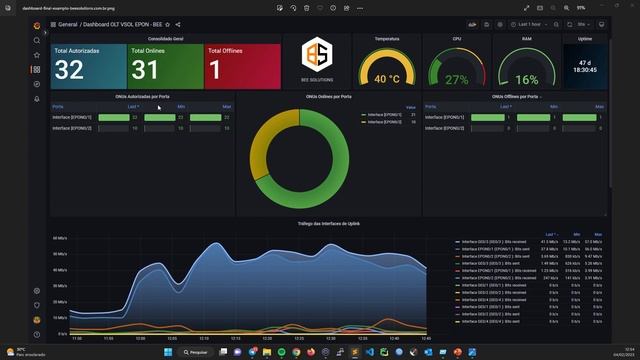Sort traffic legend by Last column
640x360 pixels.
[x=551, y=235]
